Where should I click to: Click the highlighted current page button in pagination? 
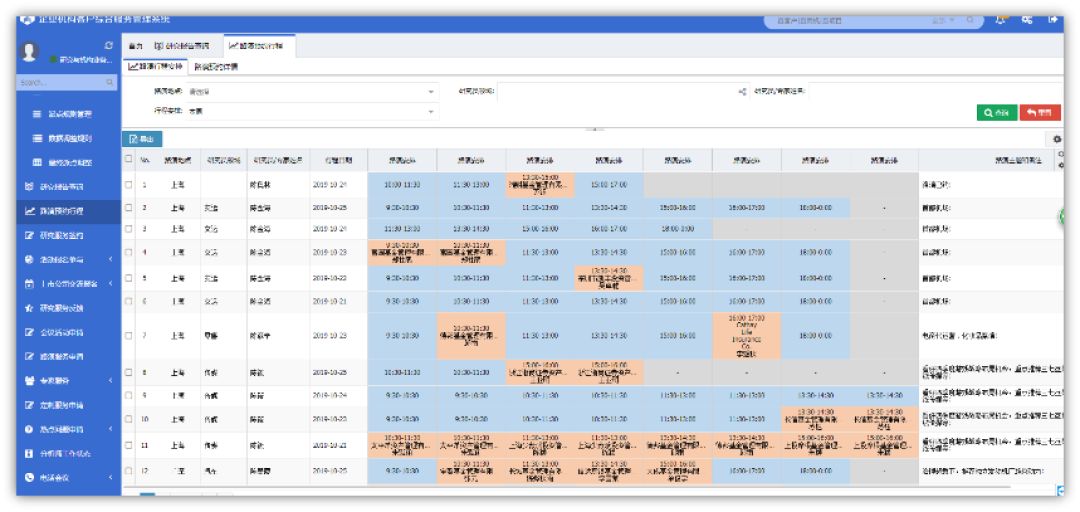(x=147, y=493)
